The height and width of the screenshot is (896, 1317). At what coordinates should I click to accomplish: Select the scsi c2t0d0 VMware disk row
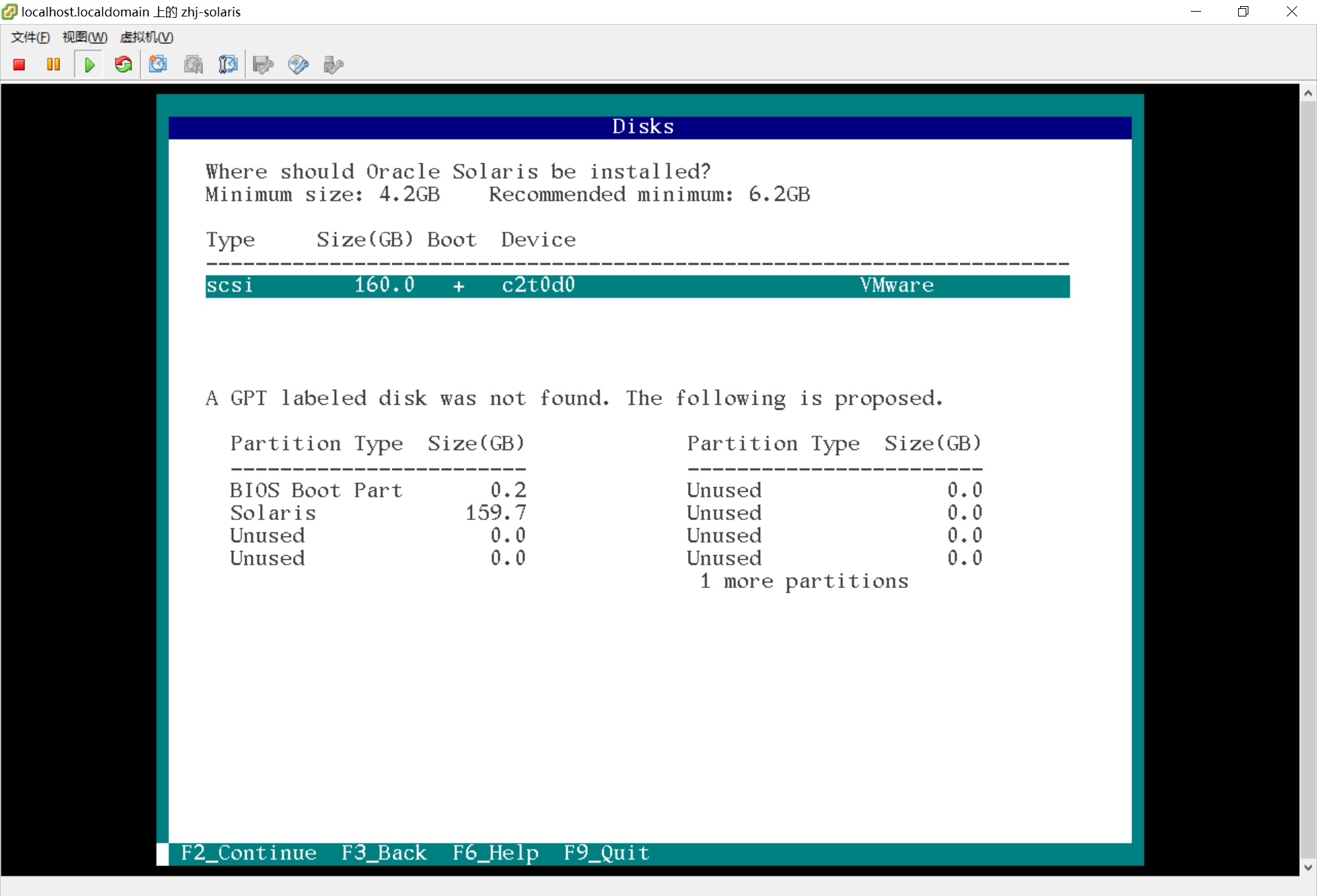637,285
